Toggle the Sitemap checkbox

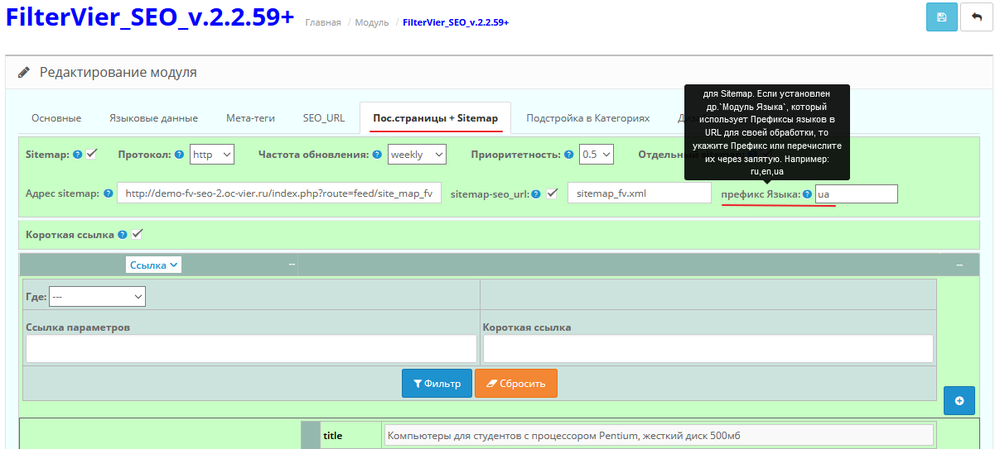point(91,154)
